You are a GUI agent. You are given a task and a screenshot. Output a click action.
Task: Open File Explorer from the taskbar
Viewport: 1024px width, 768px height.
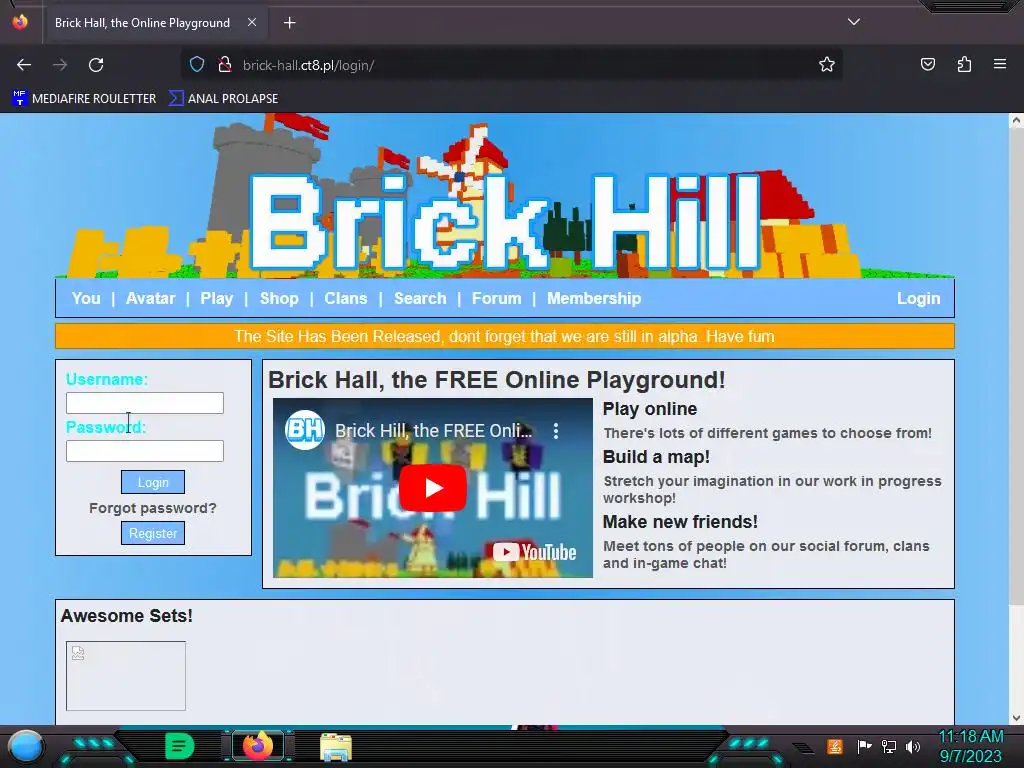point(336,747)
